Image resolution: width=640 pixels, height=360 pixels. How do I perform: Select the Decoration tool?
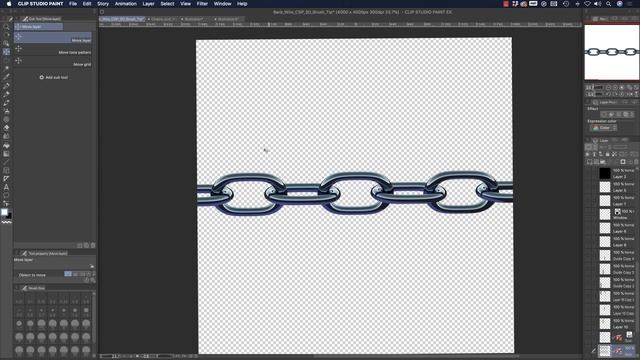[x=6, y=120]
